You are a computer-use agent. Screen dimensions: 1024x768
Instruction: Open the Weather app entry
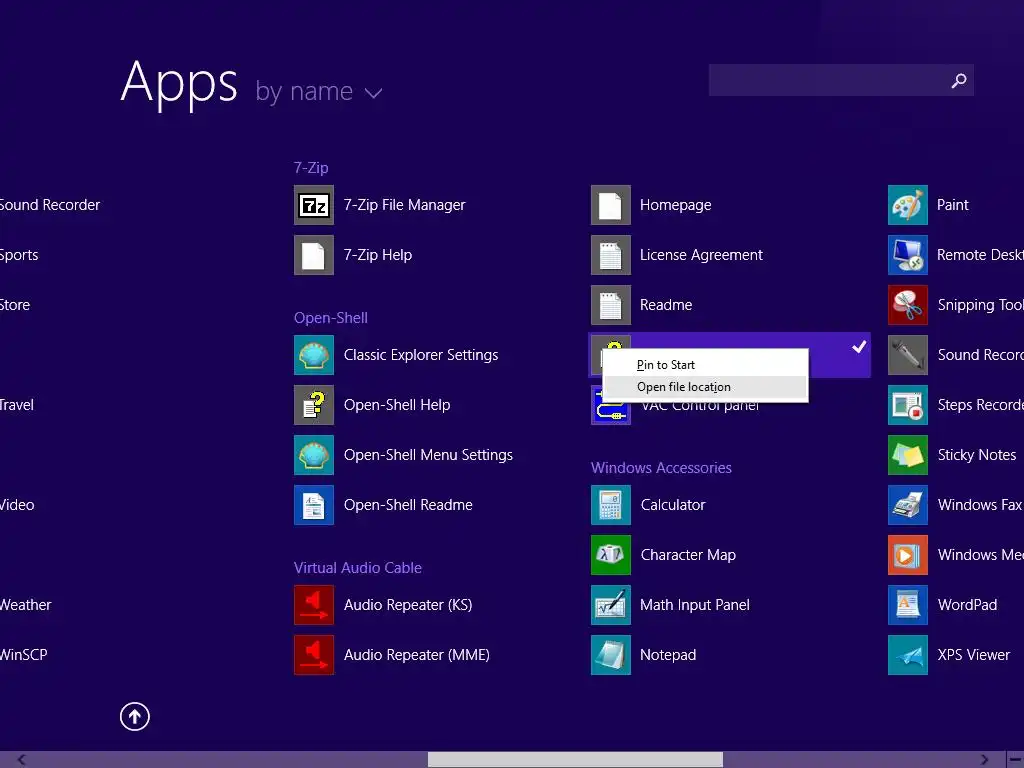click(25, 605)
